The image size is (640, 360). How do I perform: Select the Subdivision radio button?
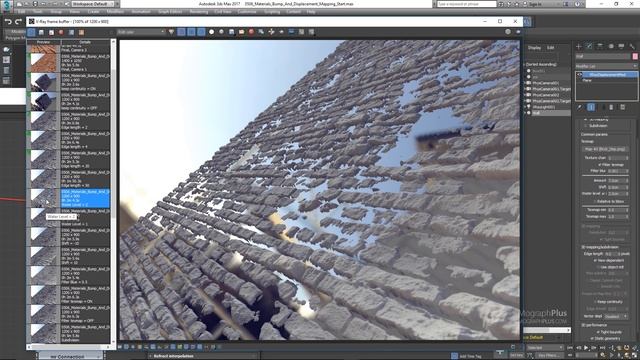coord(586,126)
